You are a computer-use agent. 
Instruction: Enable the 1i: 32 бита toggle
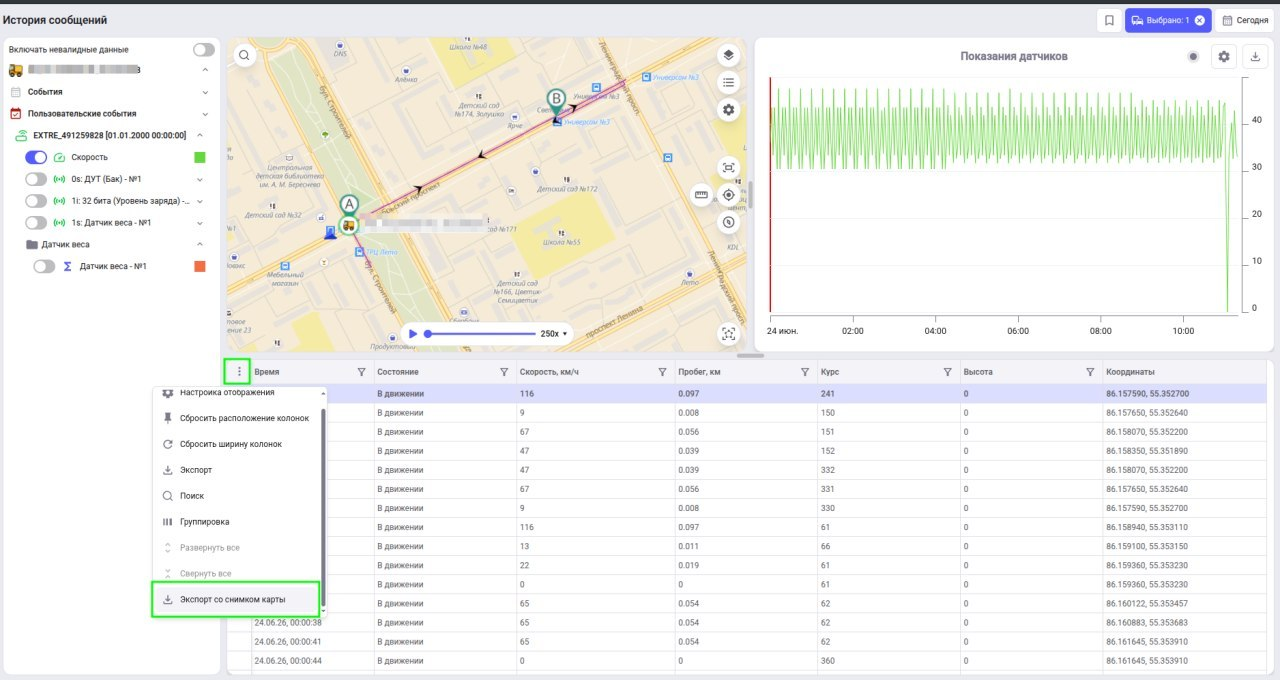[x=36, y=201]
